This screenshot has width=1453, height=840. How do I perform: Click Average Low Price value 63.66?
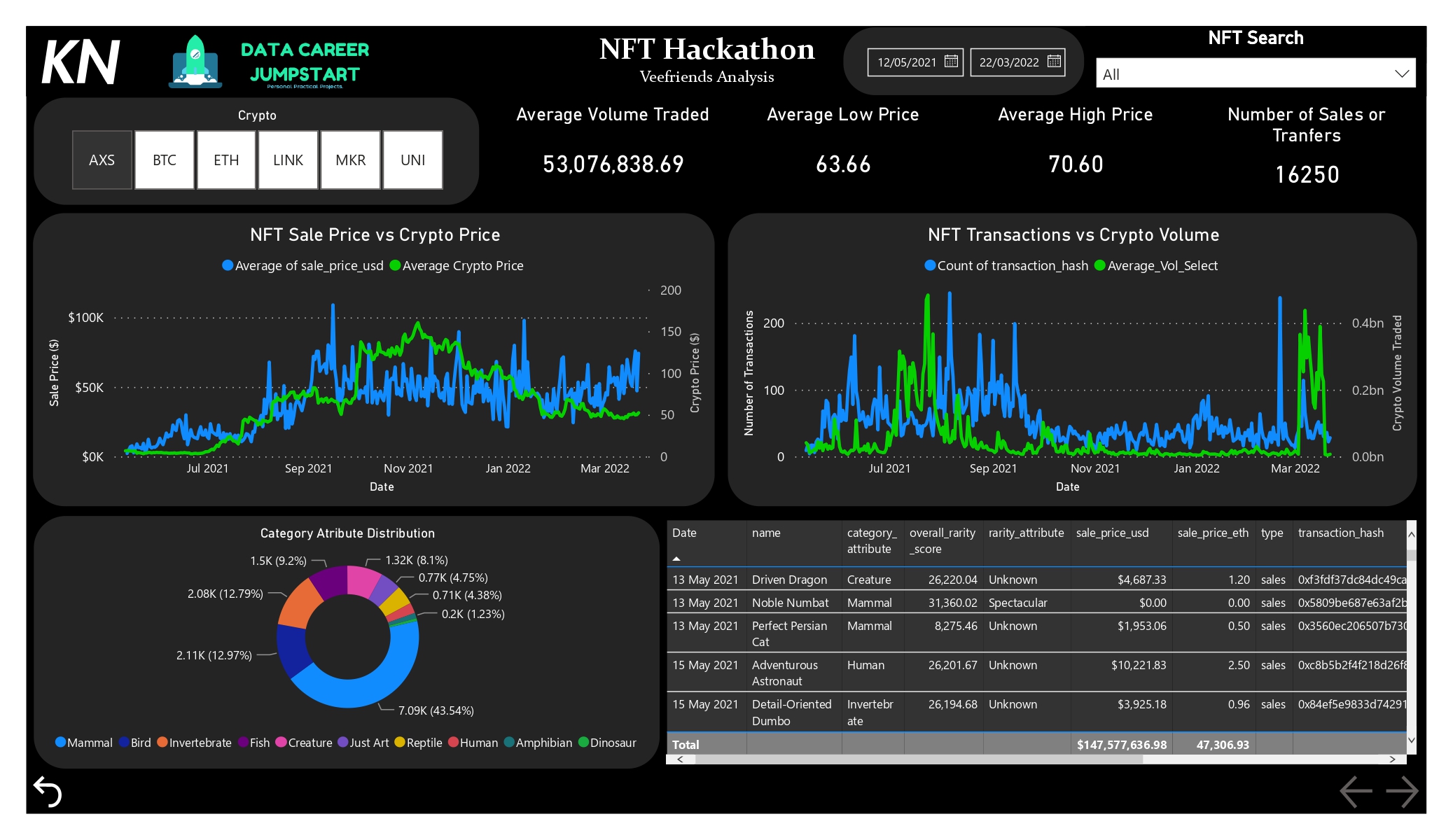coord(843,164)
